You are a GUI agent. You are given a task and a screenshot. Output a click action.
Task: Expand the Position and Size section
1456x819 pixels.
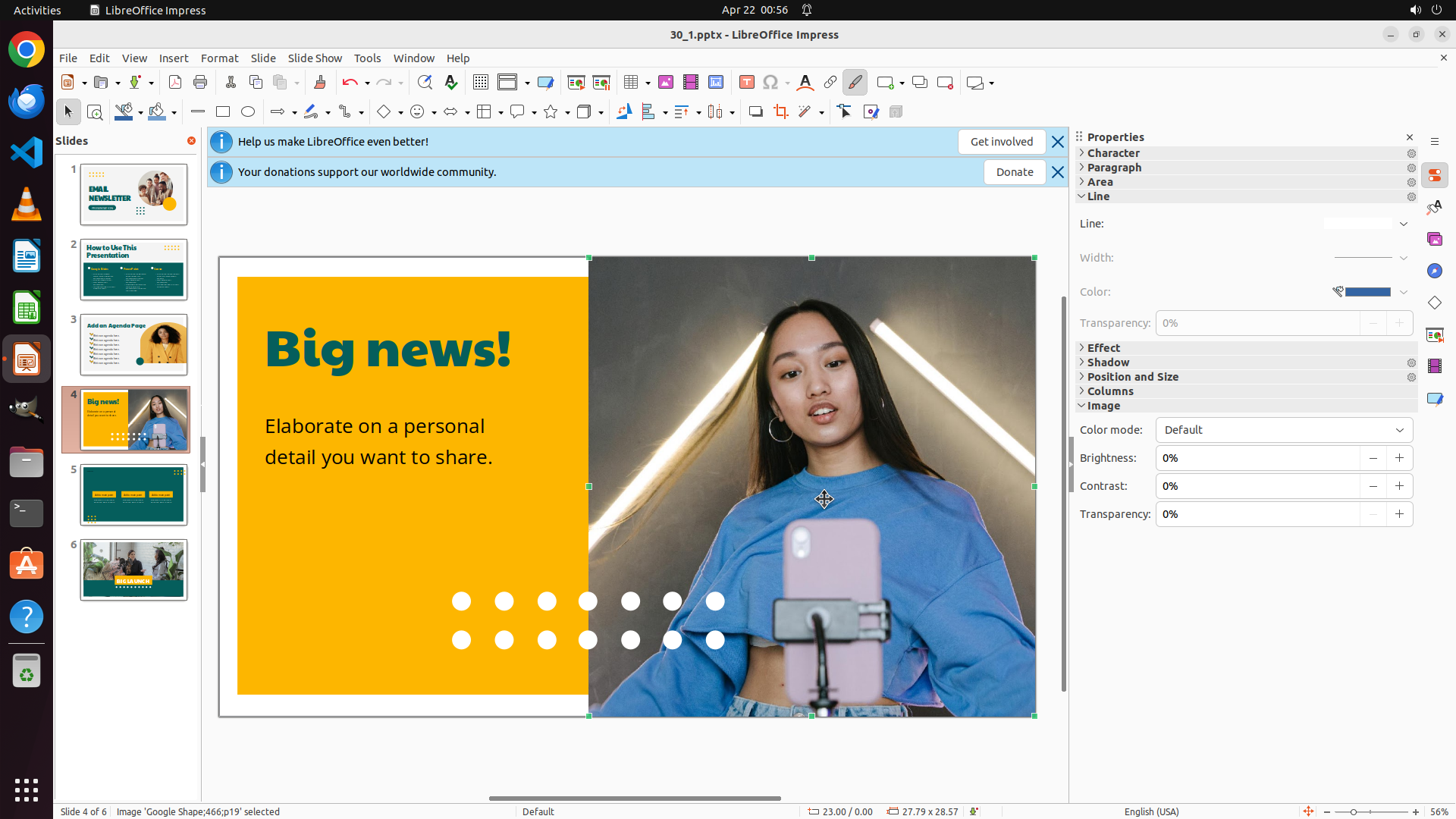click(x=1132, y=377)
